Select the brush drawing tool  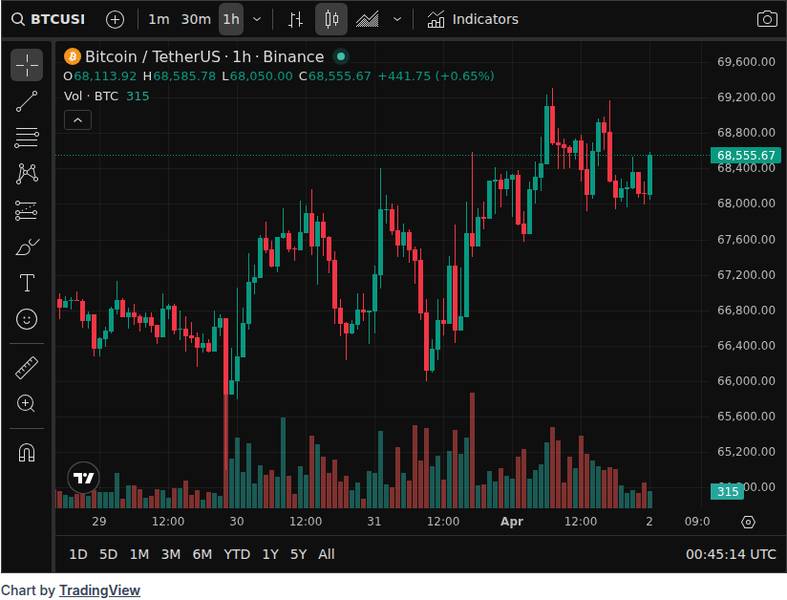pos(27,247)
